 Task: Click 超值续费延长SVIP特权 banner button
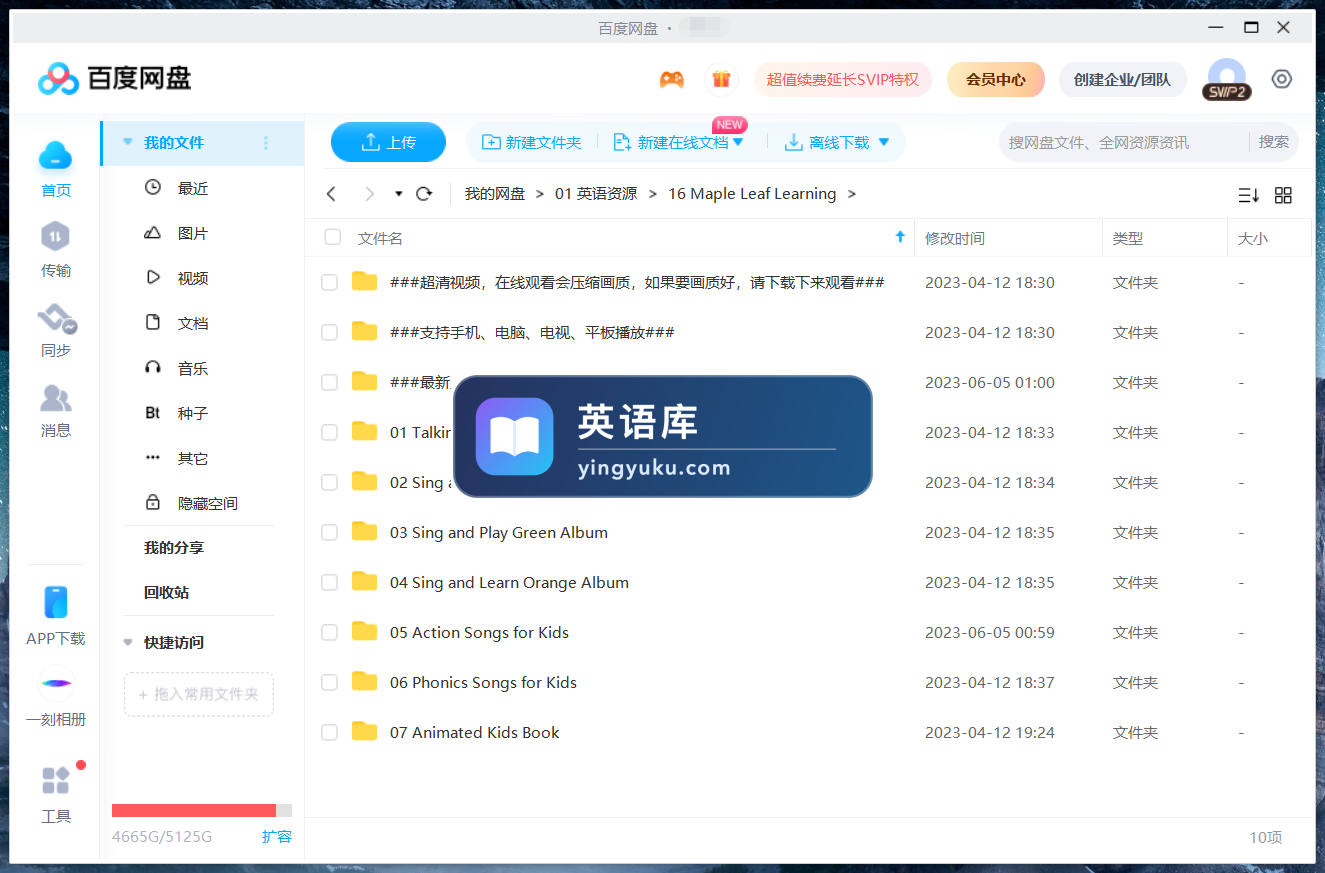[843, 79]
